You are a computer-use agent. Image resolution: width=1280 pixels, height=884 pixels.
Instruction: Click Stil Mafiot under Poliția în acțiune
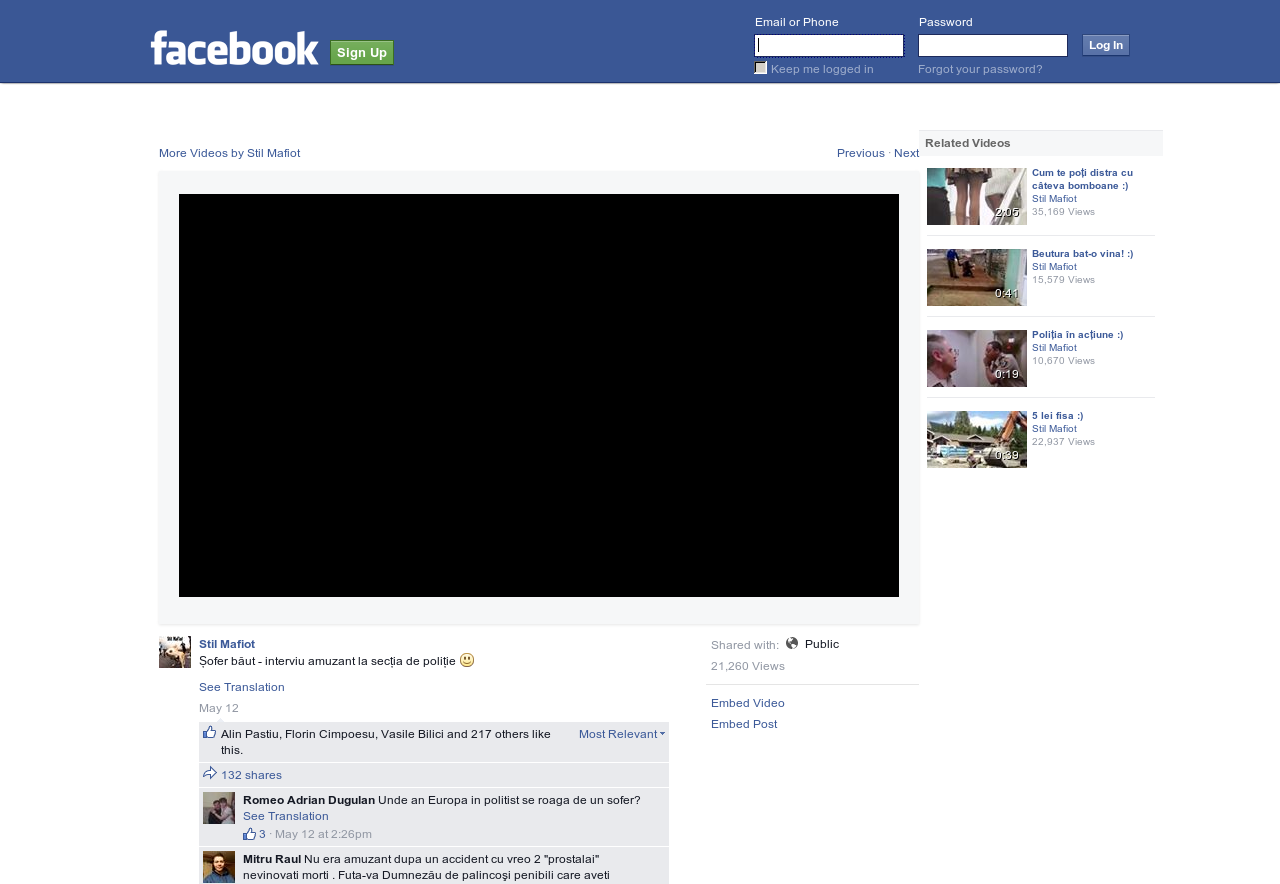point(1055,348)
